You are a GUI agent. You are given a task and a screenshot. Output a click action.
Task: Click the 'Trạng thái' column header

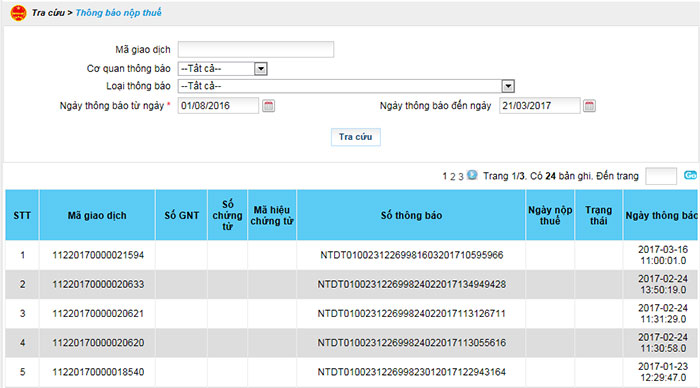599,215
